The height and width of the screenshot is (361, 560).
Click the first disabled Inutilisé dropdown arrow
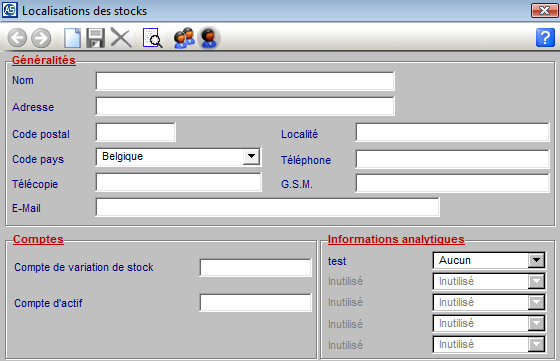[x=536, y=281]
